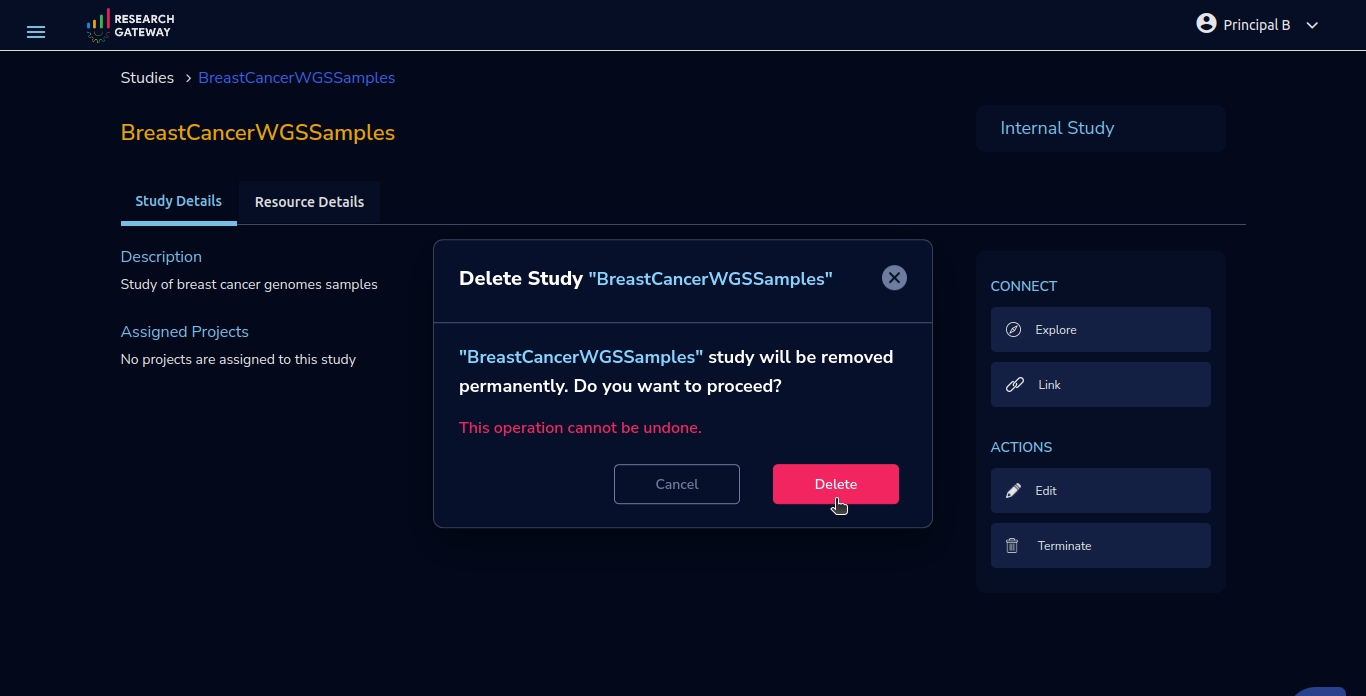Open the hamburger navigation menu

pyautogui.click(x=36, y=32)
